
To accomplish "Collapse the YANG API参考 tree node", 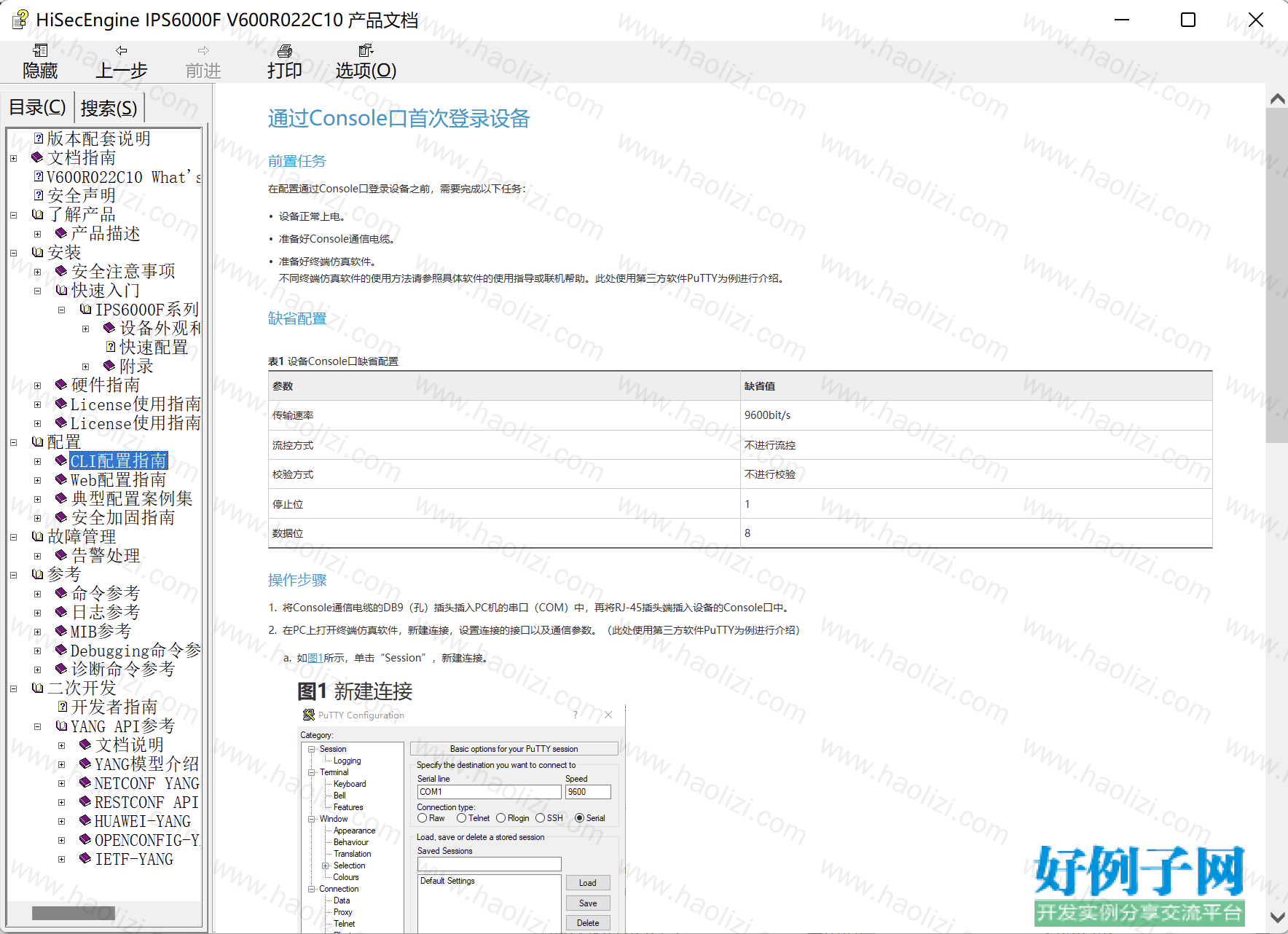I will pyautogui.click(x=37, y=726).
